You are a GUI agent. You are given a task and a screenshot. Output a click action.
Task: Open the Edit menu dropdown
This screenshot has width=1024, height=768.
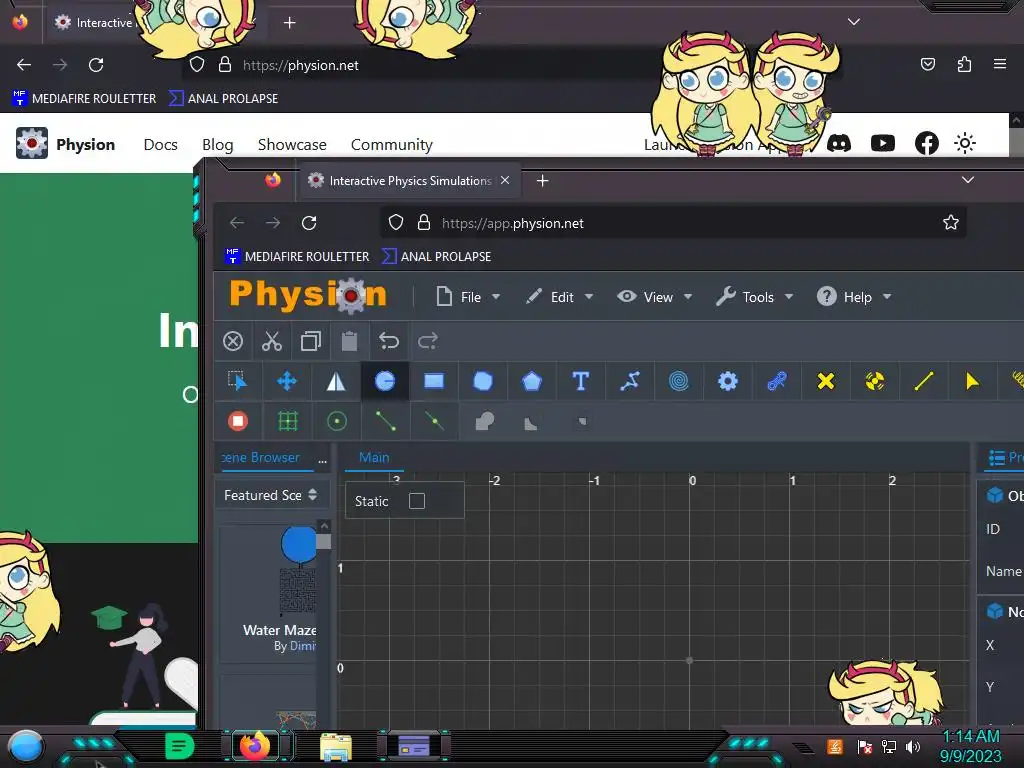(560, 297)
